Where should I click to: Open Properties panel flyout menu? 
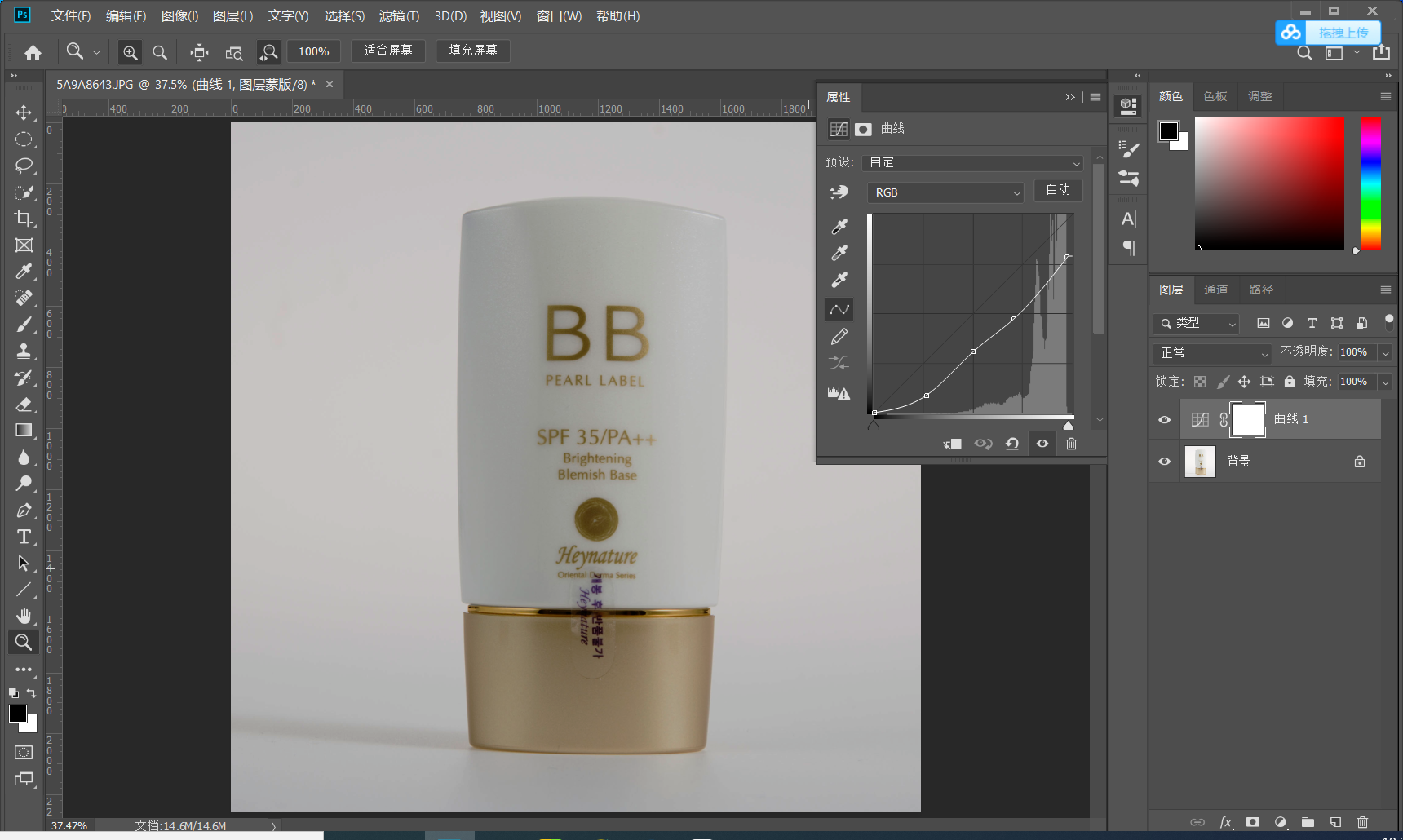tap(1095, 97)
